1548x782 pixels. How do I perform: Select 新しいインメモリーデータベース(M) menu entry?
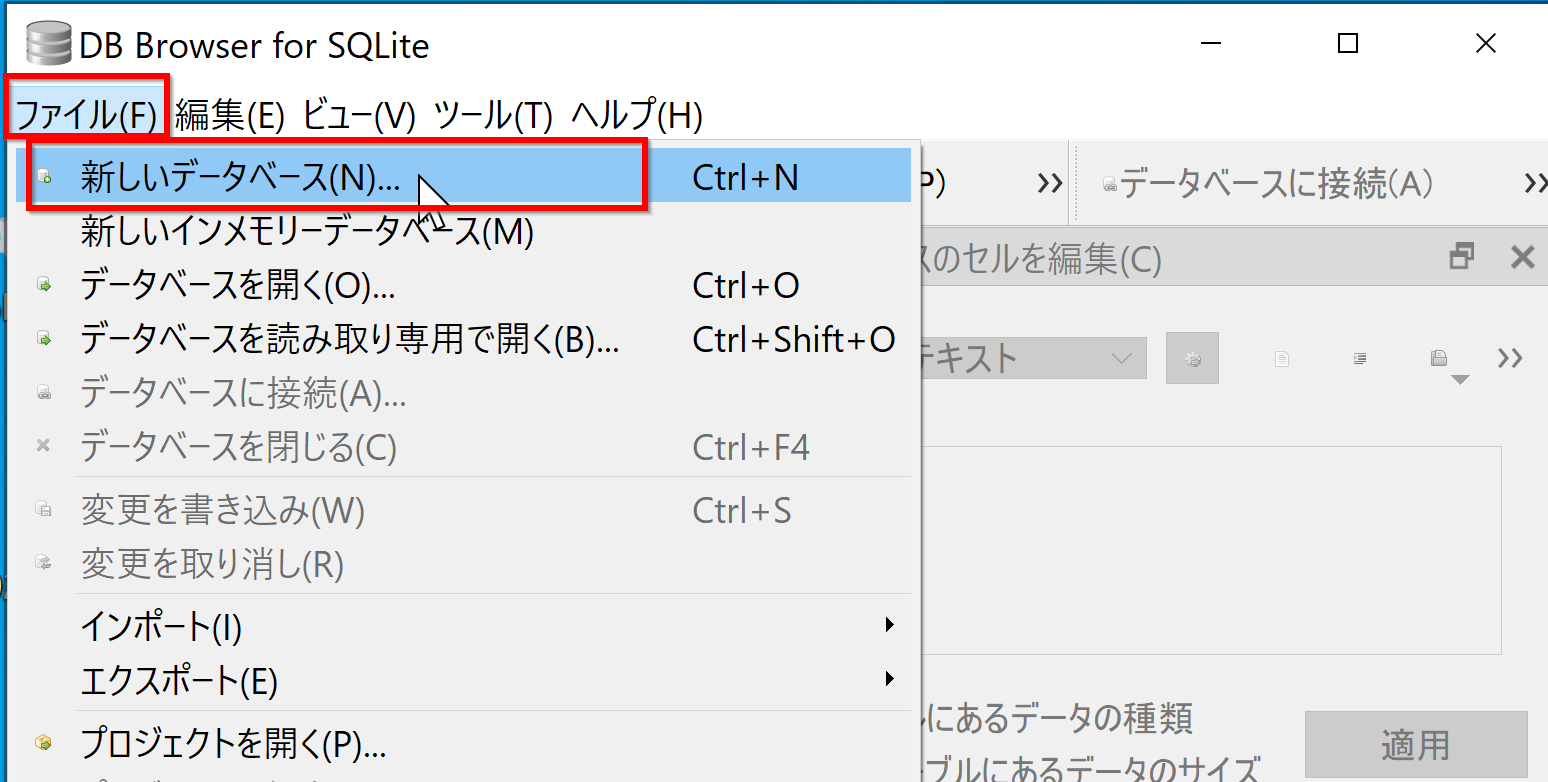point(465,232)
